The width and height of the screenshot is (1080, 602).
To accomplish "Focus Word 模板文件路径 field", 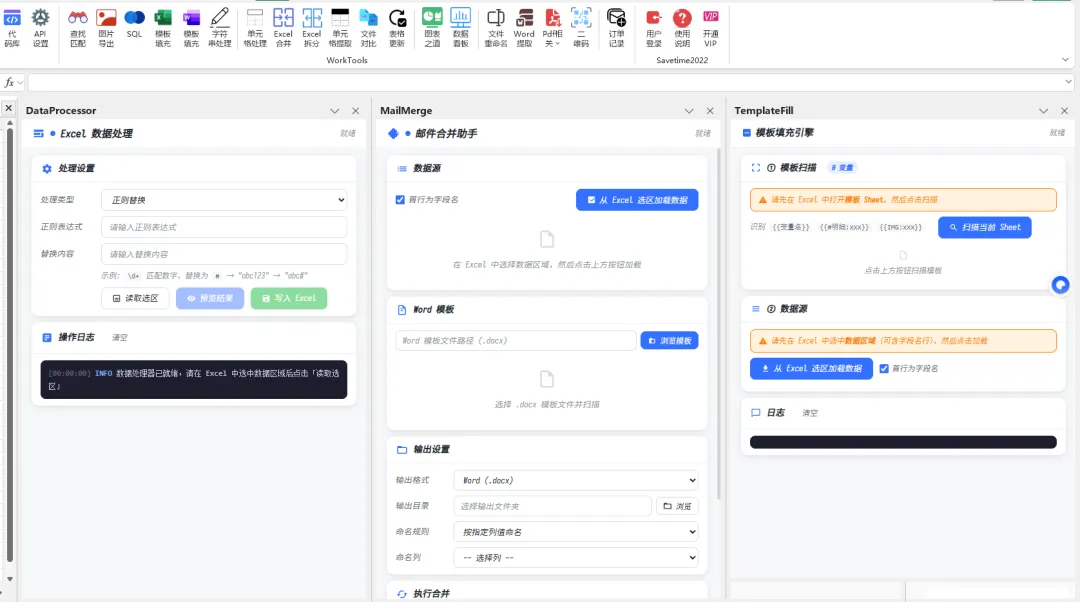I will 516,340.
